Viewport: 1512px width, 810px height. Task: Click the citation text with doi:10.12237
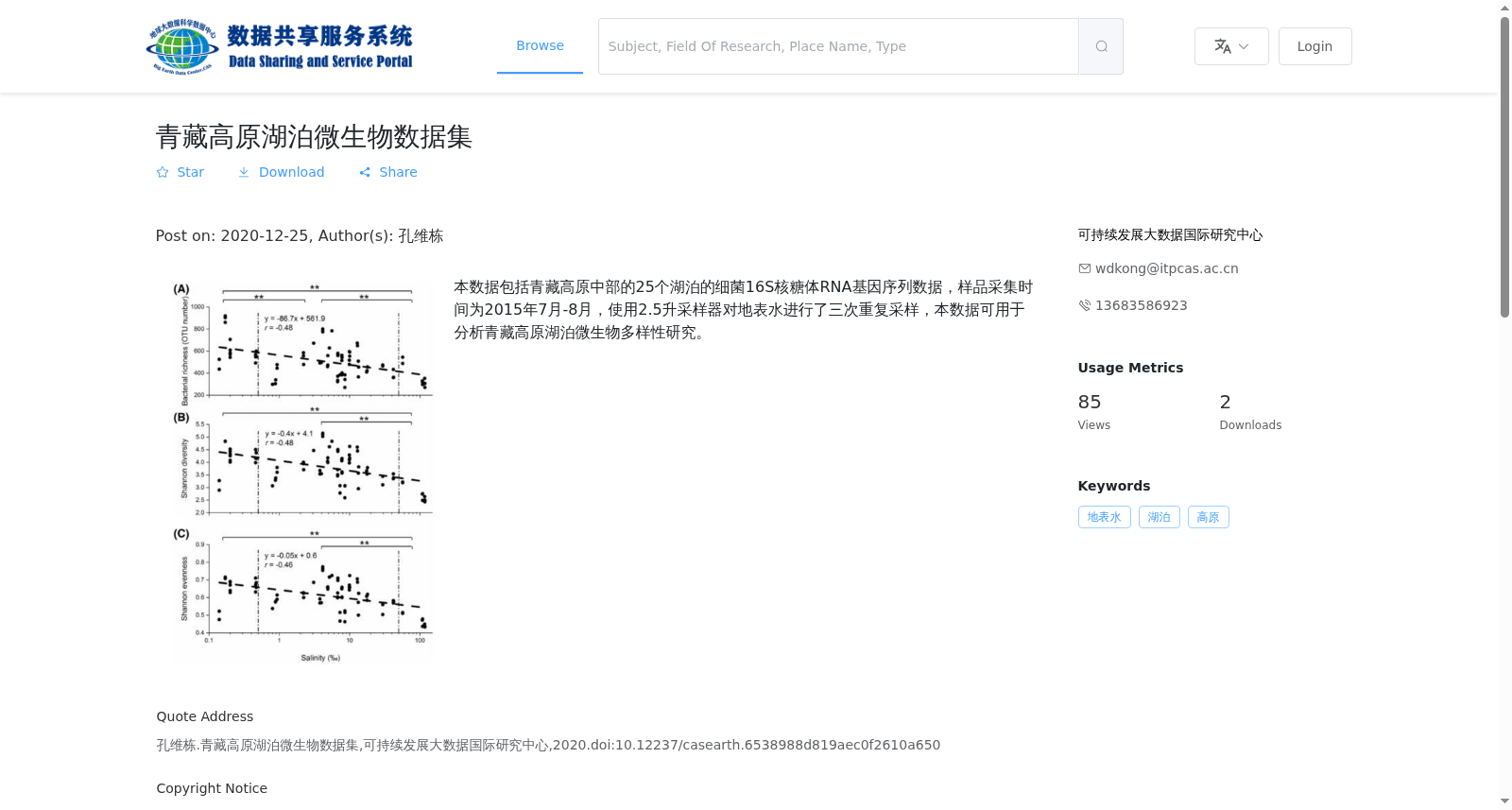[548, 745]
